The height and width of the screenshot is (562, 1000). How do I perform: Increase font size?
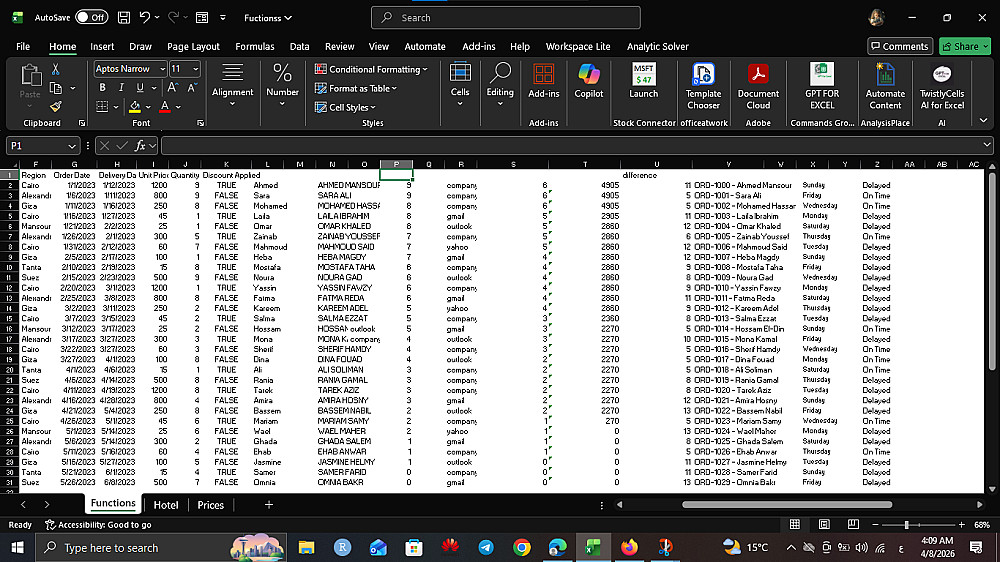point(172,88)
